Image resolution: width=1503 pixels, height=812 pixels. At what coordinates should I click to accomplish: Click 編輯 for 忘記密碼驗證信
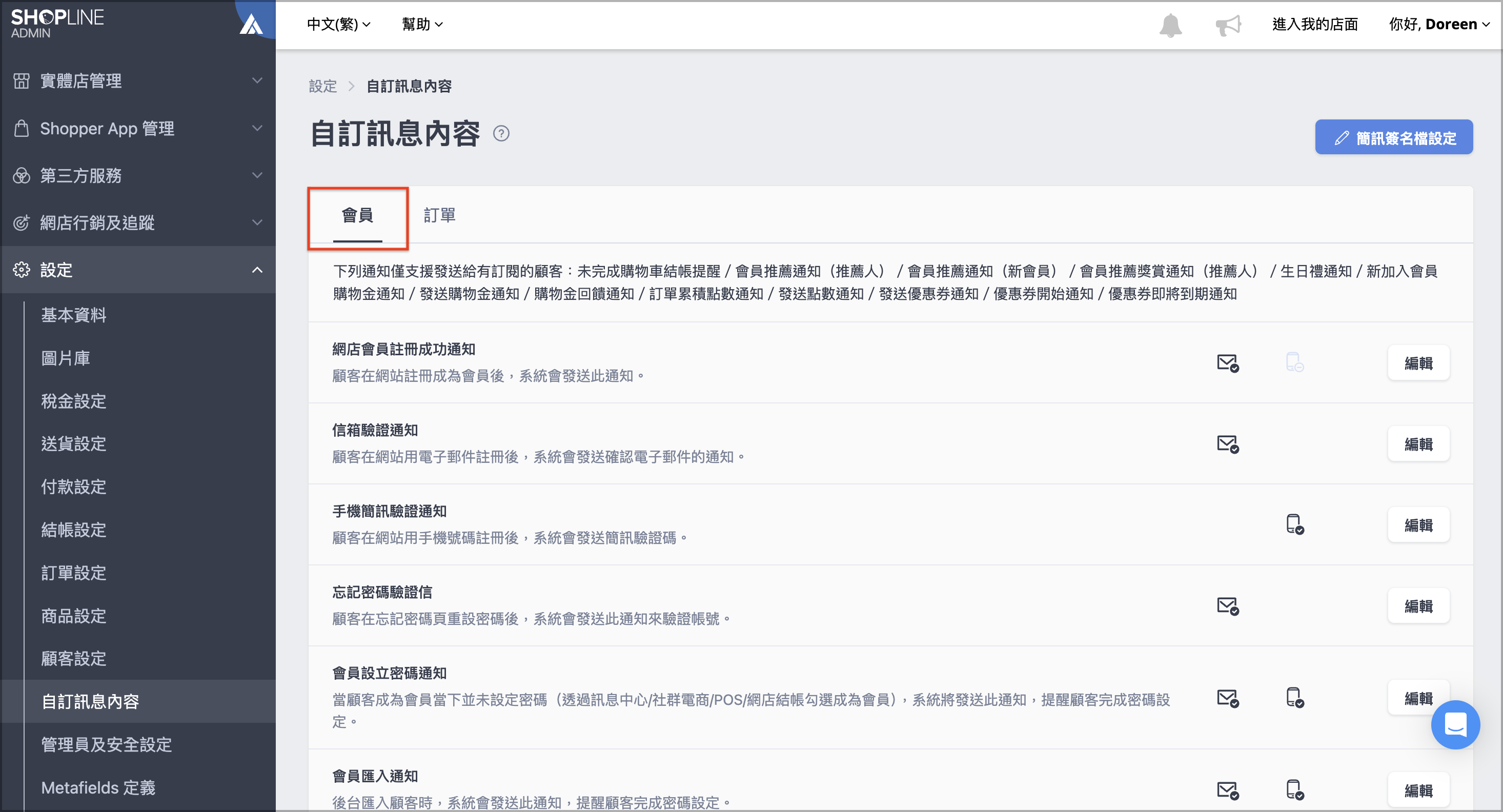1418,606
